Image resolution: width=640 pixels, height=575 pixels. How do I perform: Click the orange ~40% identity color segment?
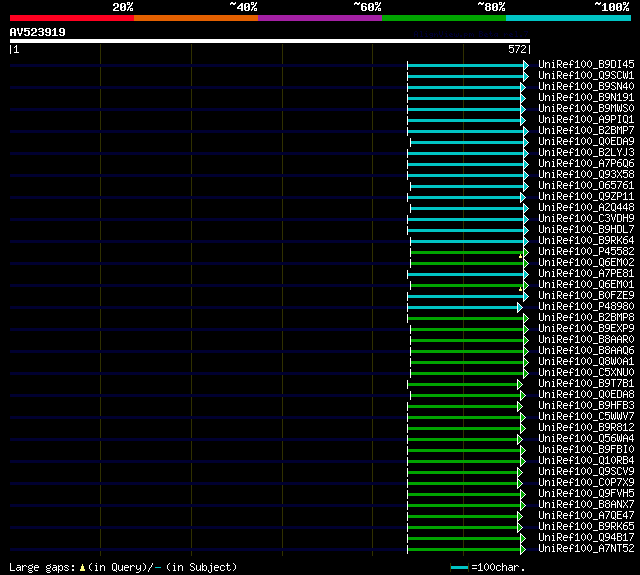[196, 18]
